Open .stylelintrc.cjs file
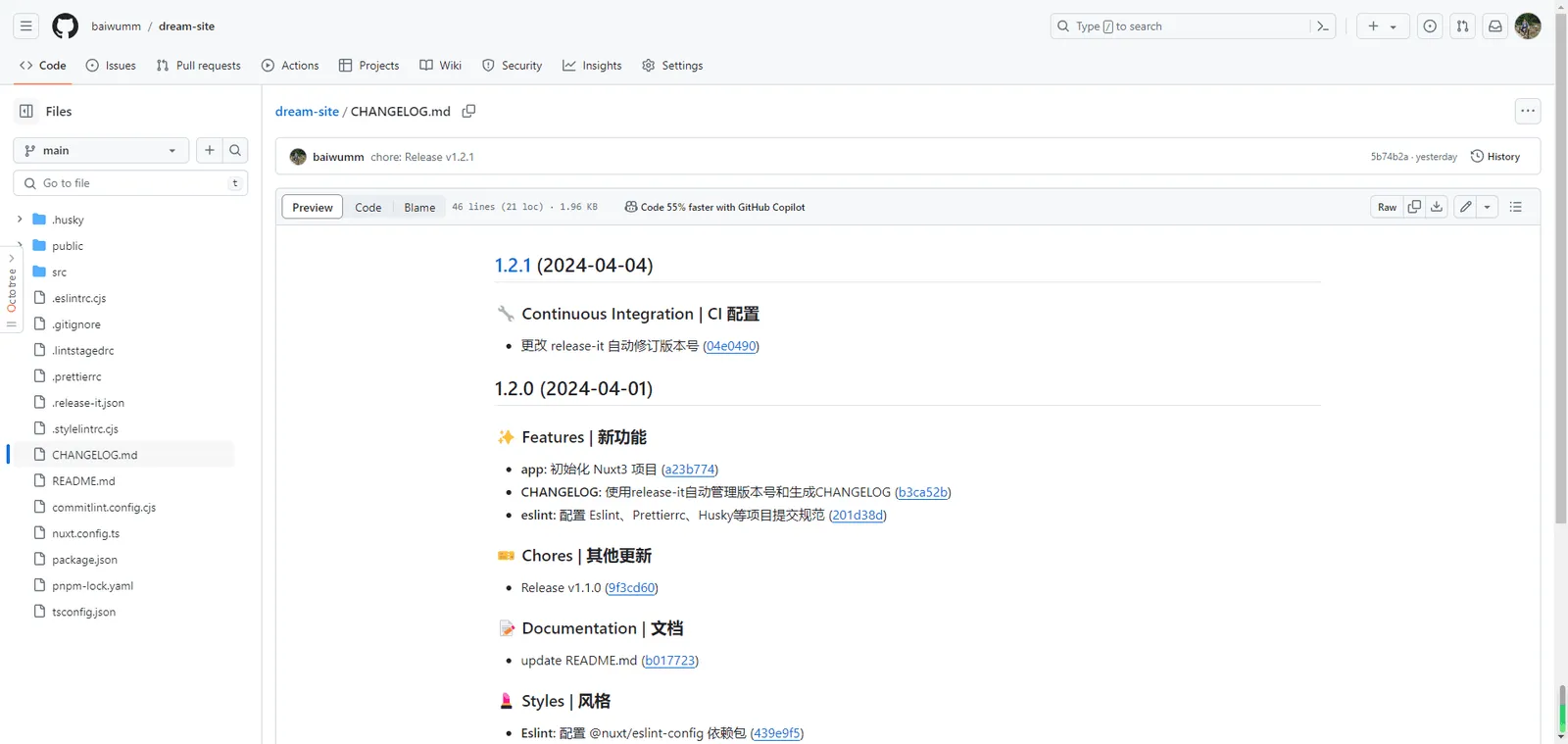 pos(85,428)
